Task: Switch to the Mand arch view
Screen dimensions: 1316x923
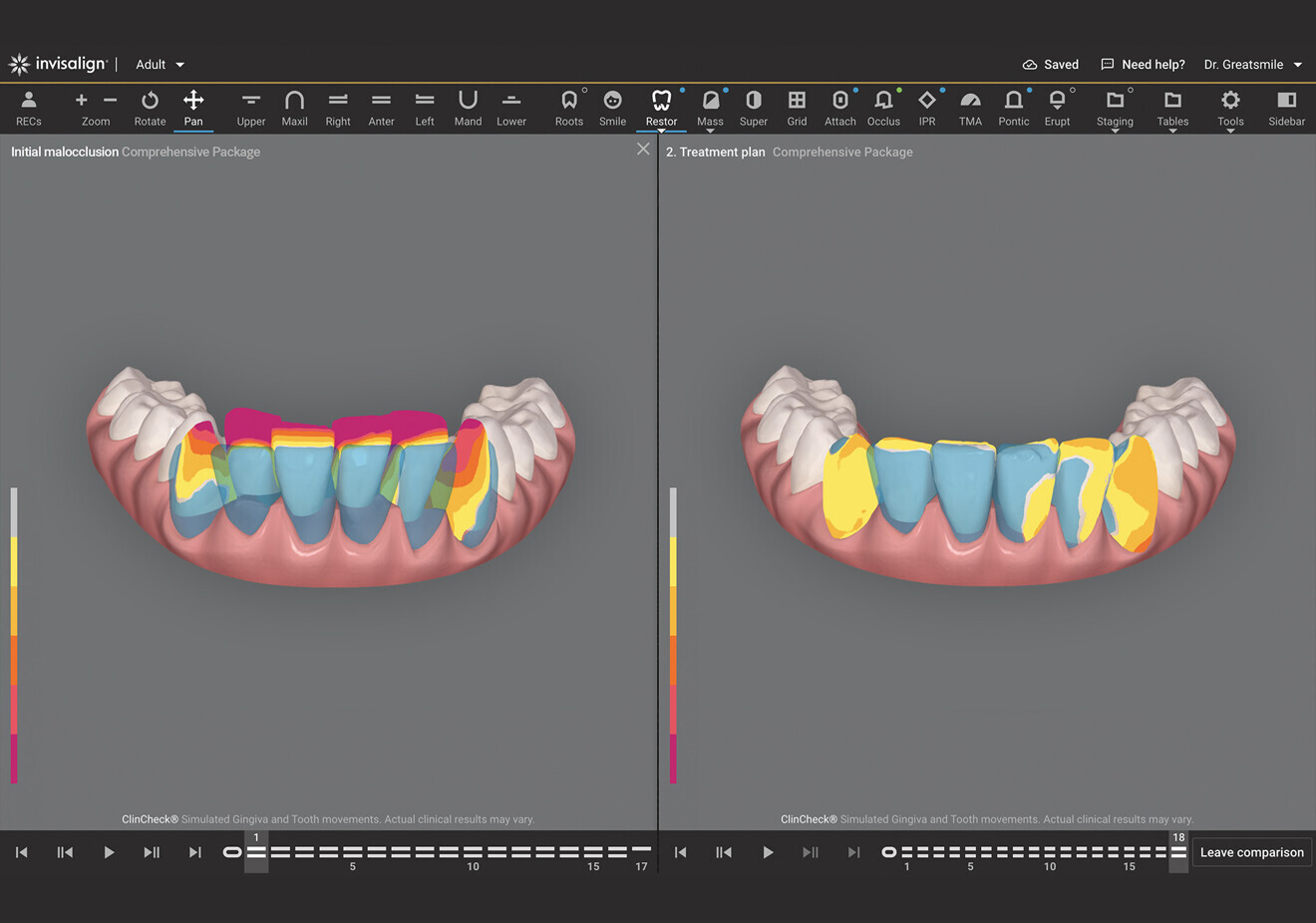Action: click(468, 108)
